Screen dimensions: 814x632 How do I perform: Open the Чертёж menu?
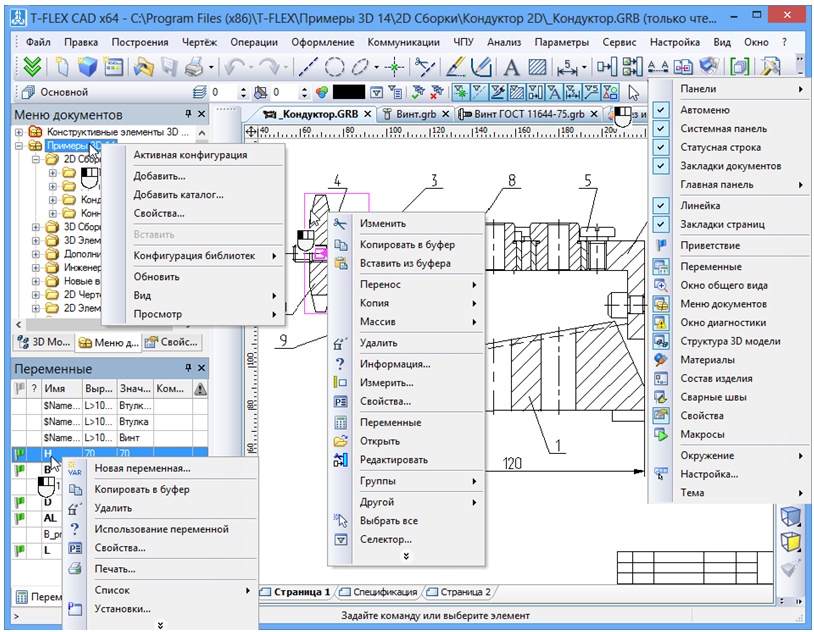coord(199,42)
